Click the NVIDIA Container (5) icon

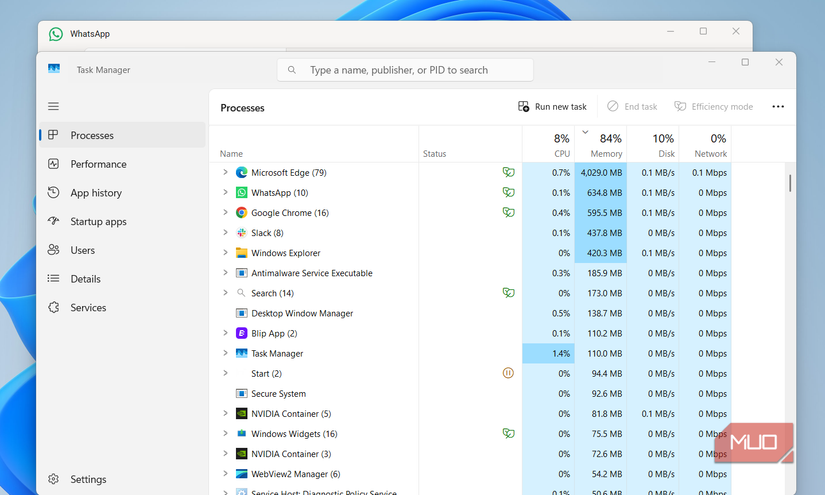click(x=242, y=413)
